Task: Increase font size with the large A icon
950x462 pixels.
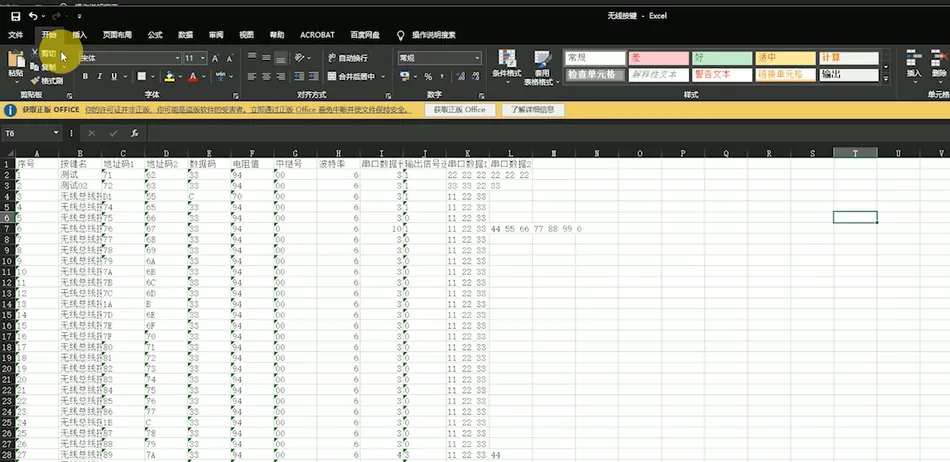Action: coord(216,58)
